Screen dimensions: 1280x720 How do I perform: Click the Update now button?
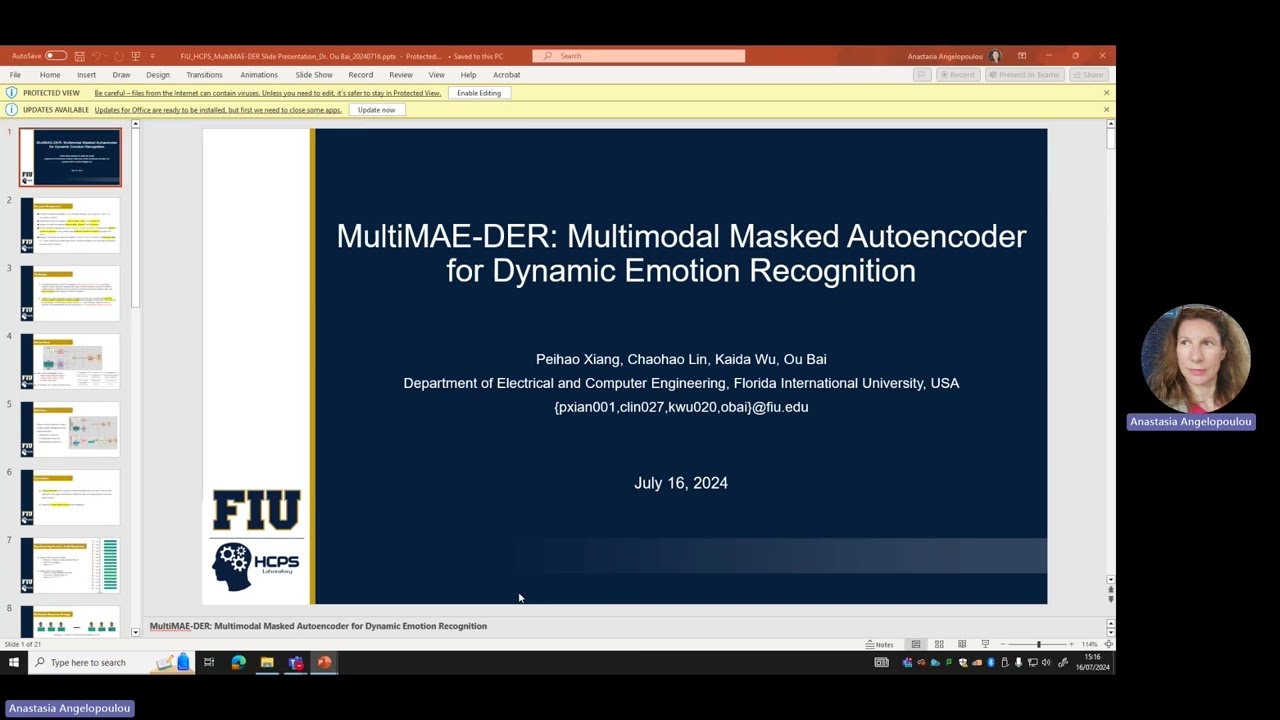pyautogui.click(x=377, y=110)
